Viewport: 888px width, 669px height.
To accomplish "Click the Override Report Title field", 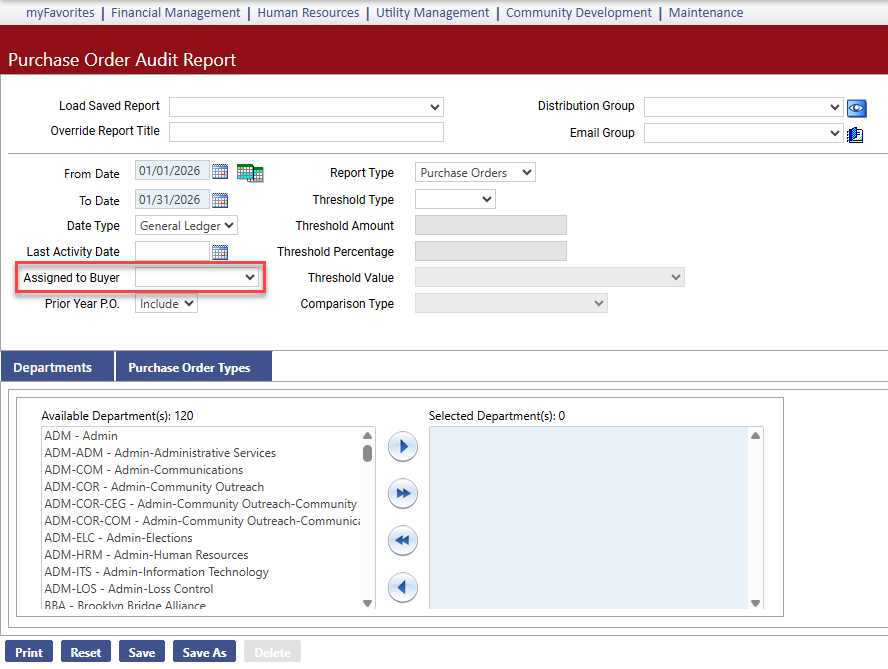I will click(306, 132).
